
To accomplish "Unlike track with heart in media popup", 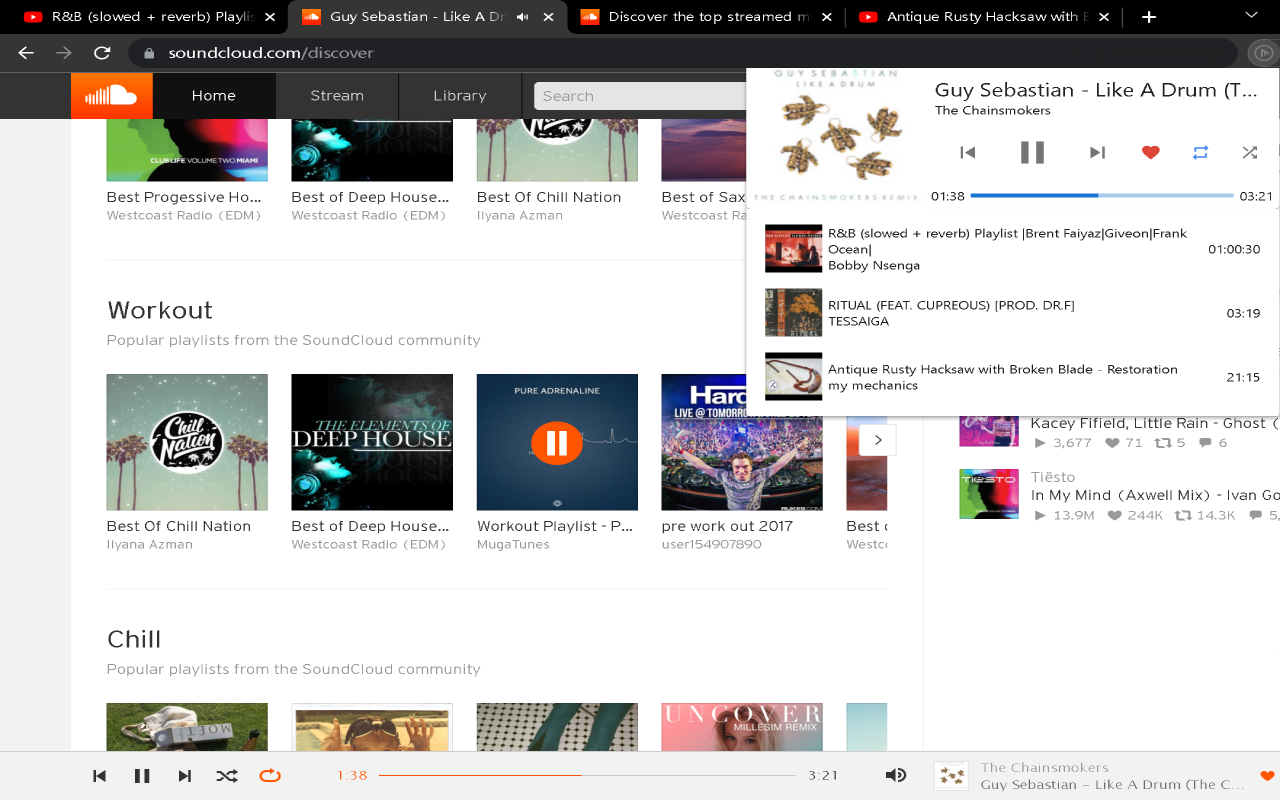I will click(x=1151, y=152).
